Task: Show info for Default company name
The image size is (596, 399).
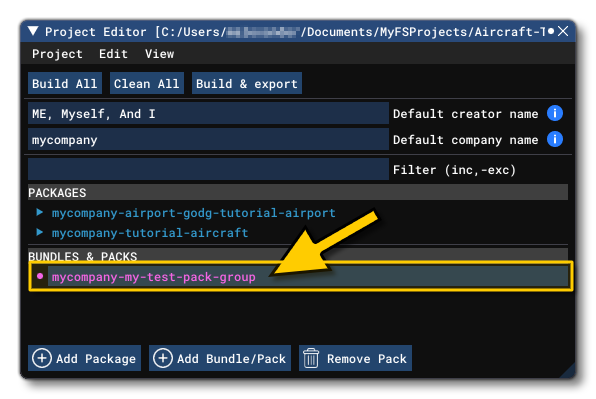Action: pos(555,139)
